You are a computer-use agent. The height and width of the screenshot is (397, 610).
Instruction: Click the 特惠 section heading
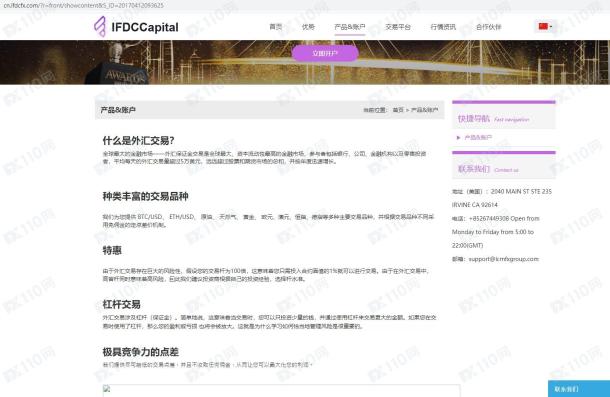click(x=112, y=250)
